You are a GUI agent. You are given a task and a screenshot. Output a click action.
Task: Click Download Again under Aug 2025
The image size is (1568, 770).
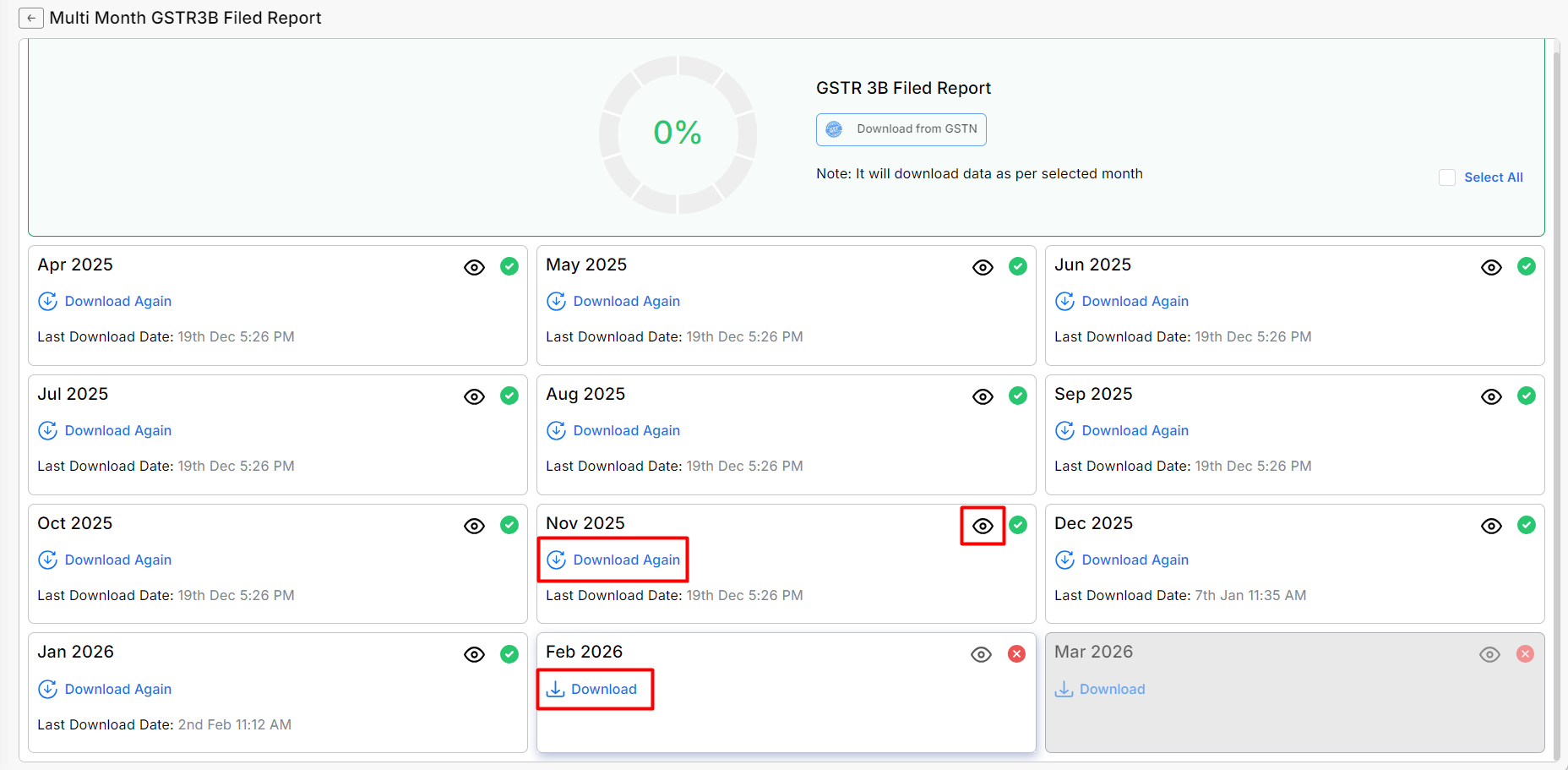613,431
